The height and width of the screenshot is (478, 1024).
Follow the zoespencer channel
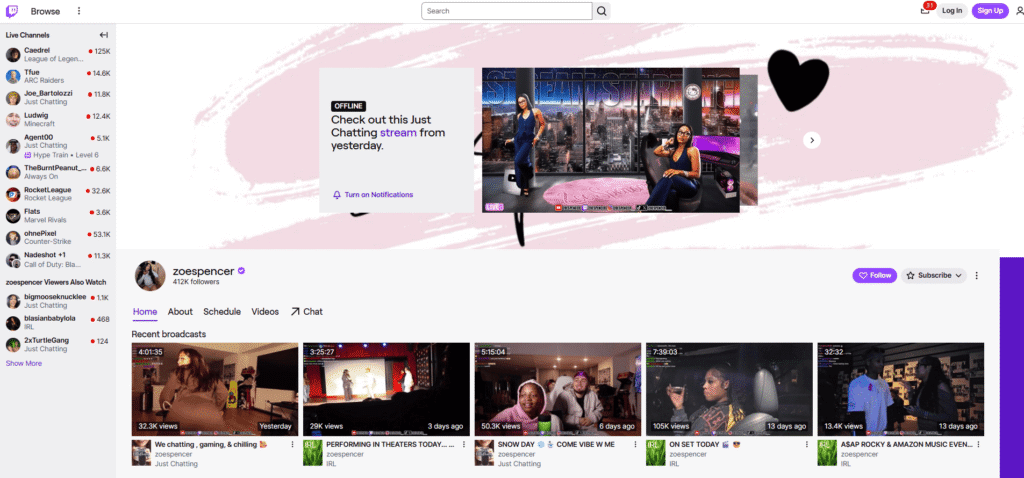point(874,276)
